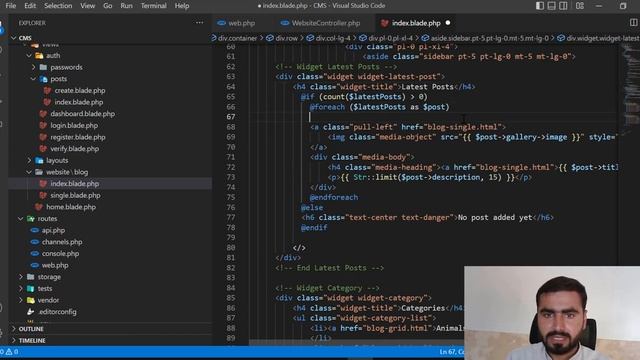Open home.blade.php file

pos(71,207)
